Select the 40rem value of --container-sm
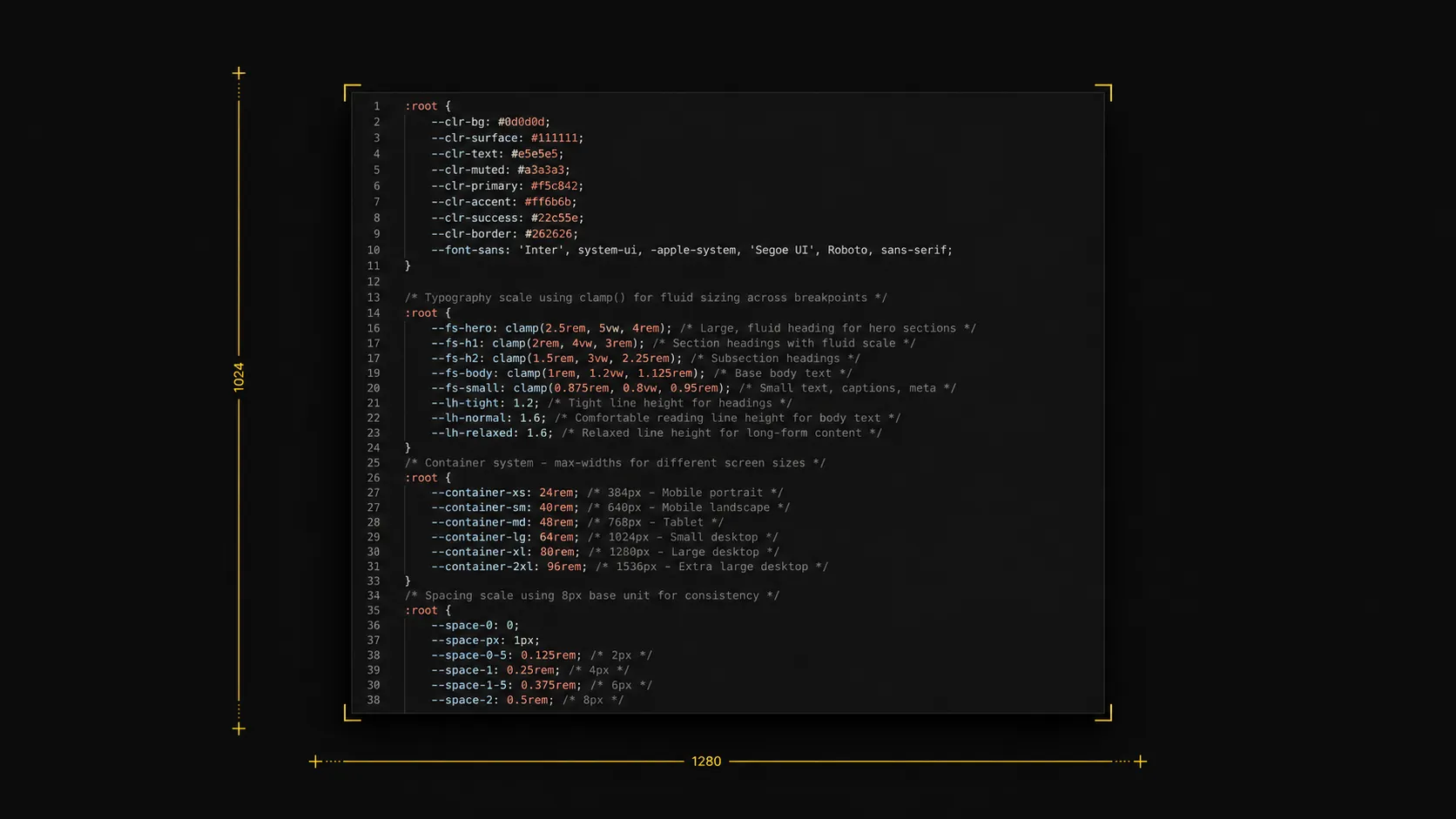 (556, 507)
